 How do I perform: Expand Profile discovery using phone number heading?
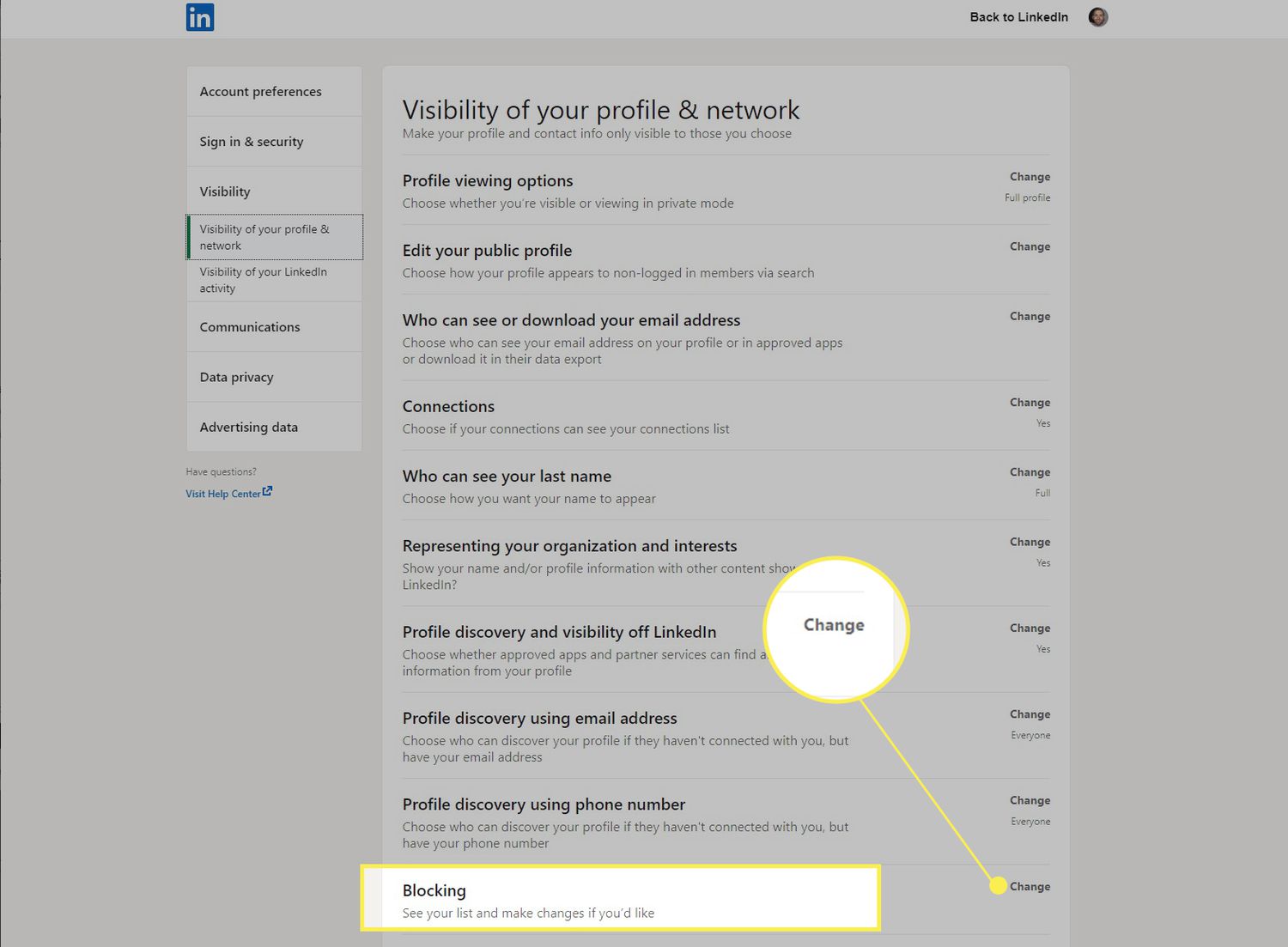[x=544, y=804]
